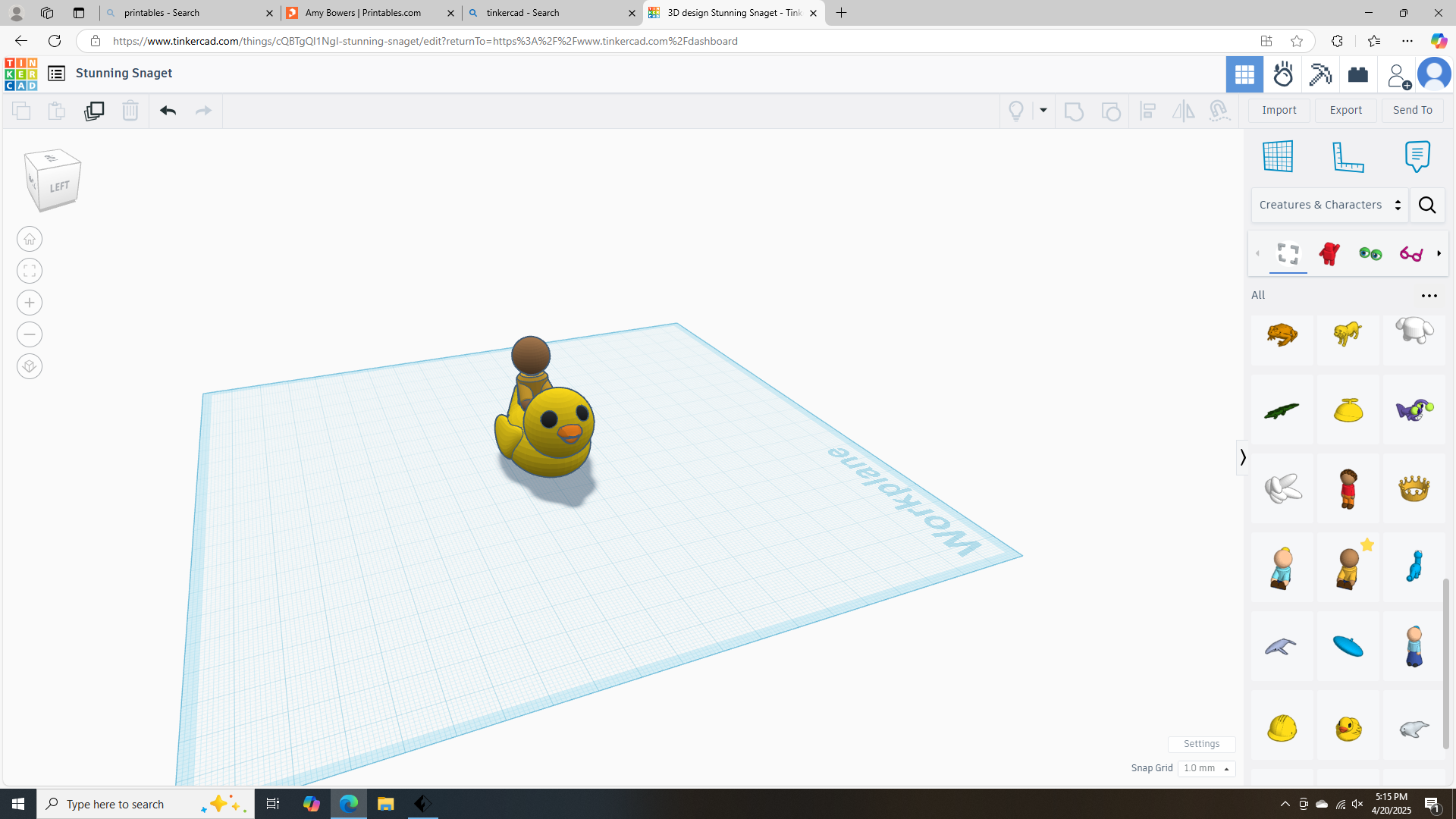
Task: Select the orange frog shape thumbnail
Action: pos(1282,334)
